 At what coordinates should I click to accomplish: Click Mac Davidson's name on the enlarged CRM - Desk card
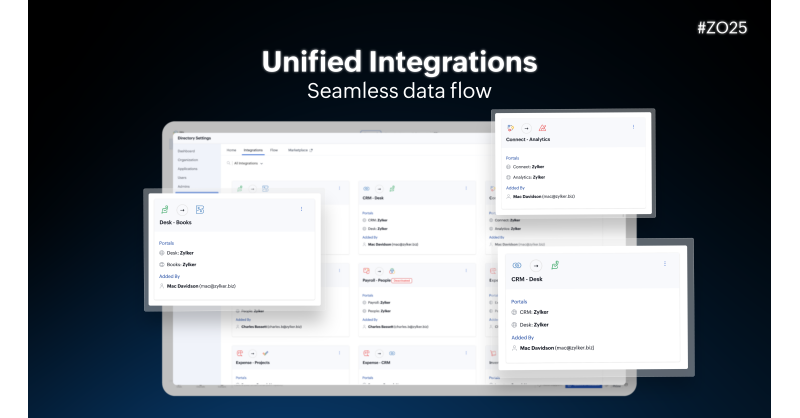(537, 348)
